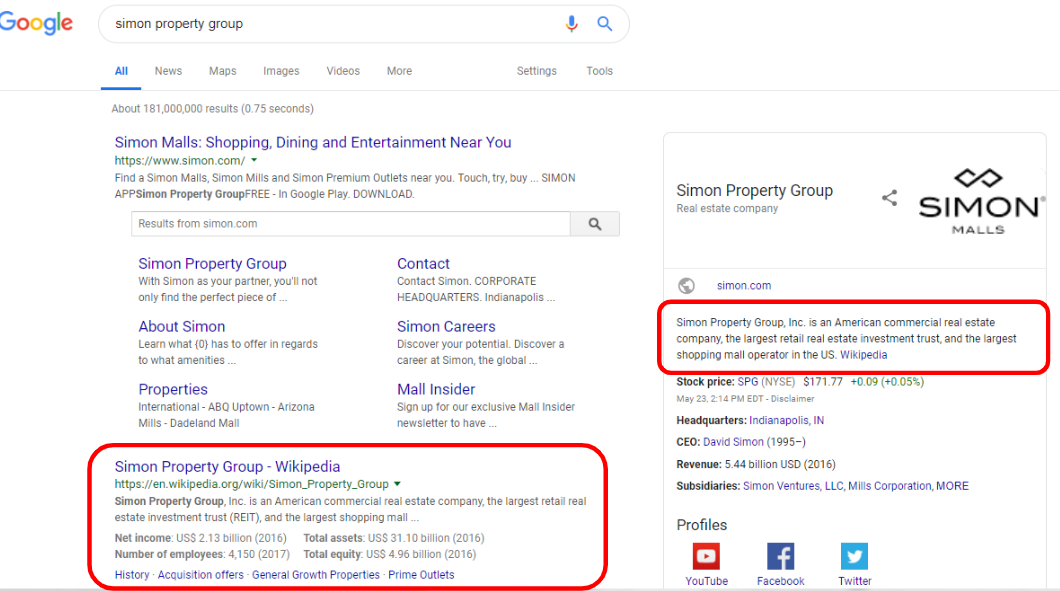Open the About Simon sitelink
Screen dimensions: 1060x591
pyautogui.click(x=182, y=327)
